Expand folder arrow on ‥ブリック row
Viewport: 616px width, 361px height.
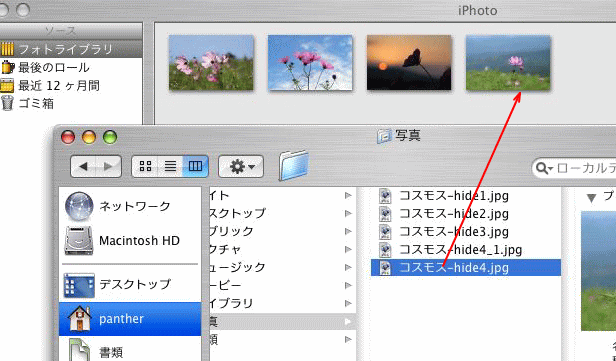click(x=348, y=231)
